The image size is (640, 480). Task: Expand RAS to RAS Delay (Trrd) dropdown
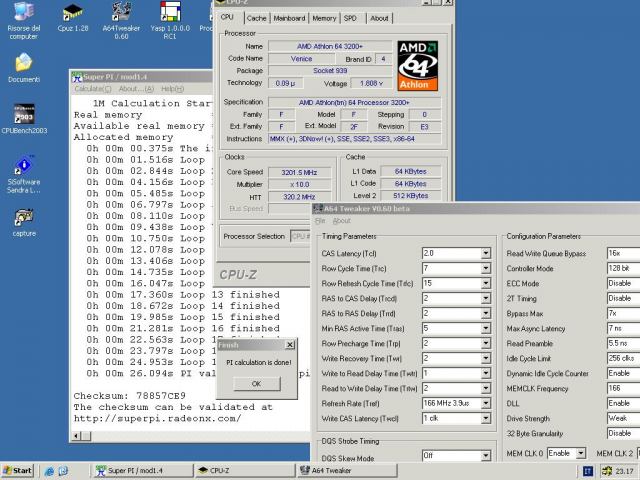(486, 313)
